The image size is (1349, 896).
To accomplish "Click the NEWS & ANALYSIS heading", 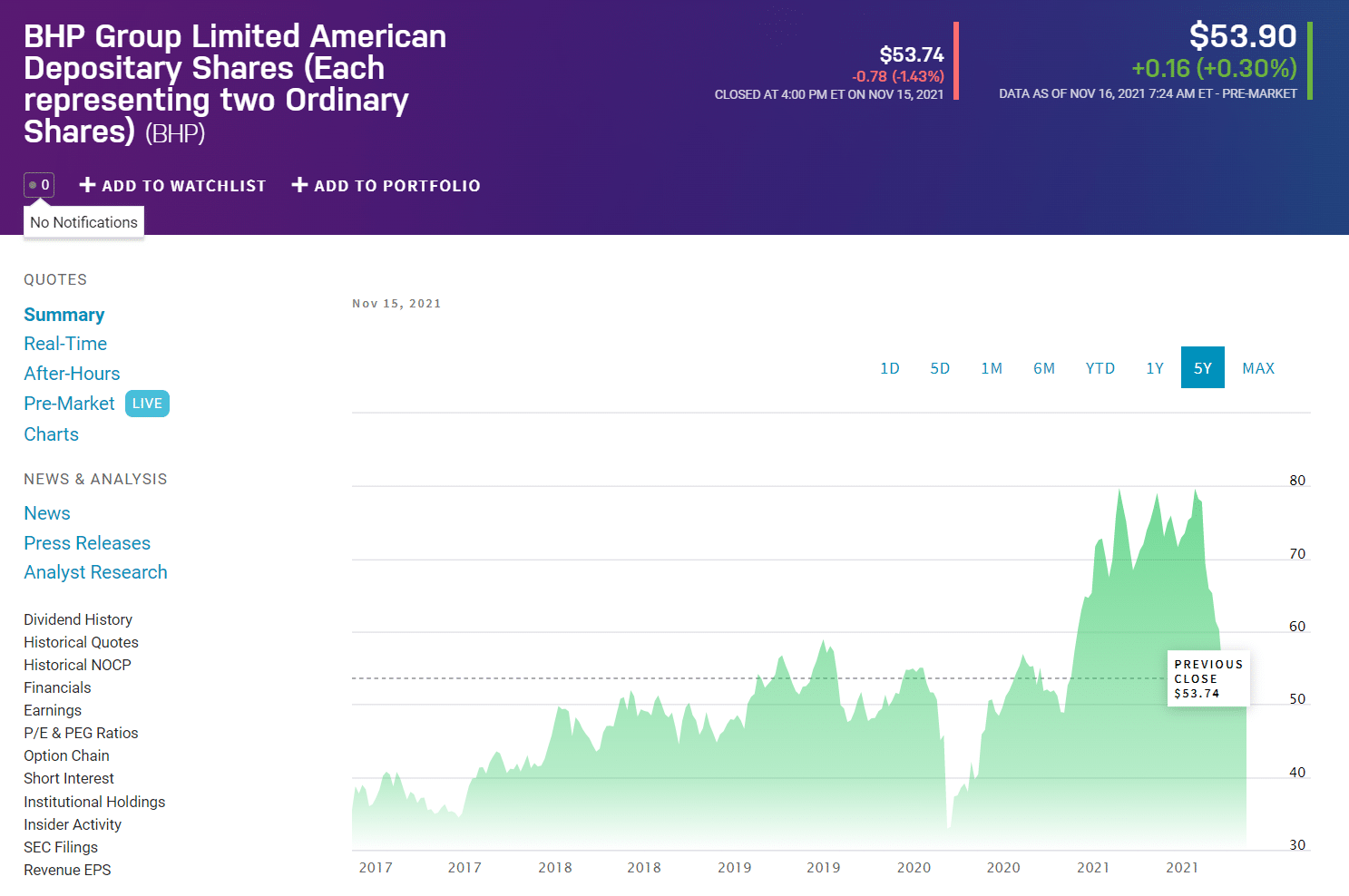I will tap(95, 479).
